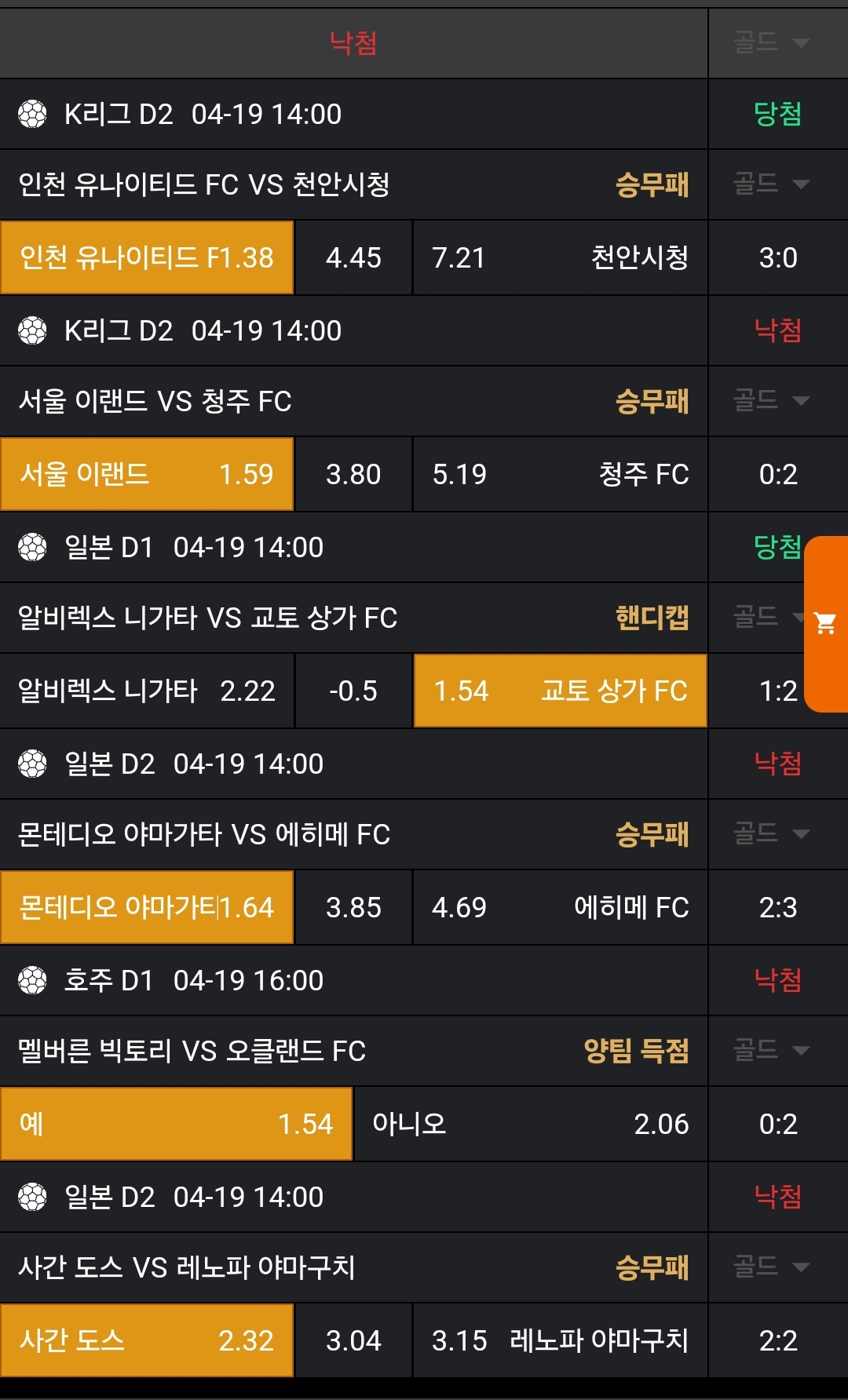Click the 아니오 2.06 odds option

point(530,1125)
